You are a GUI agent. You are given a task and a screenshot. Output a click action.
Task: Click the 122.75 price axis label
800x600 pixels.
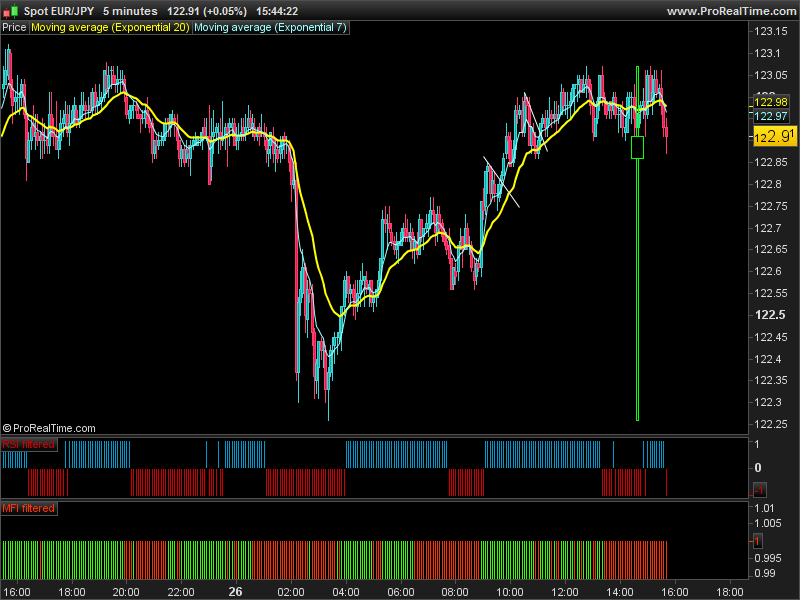pyautogui.click(x=771, y=206)
